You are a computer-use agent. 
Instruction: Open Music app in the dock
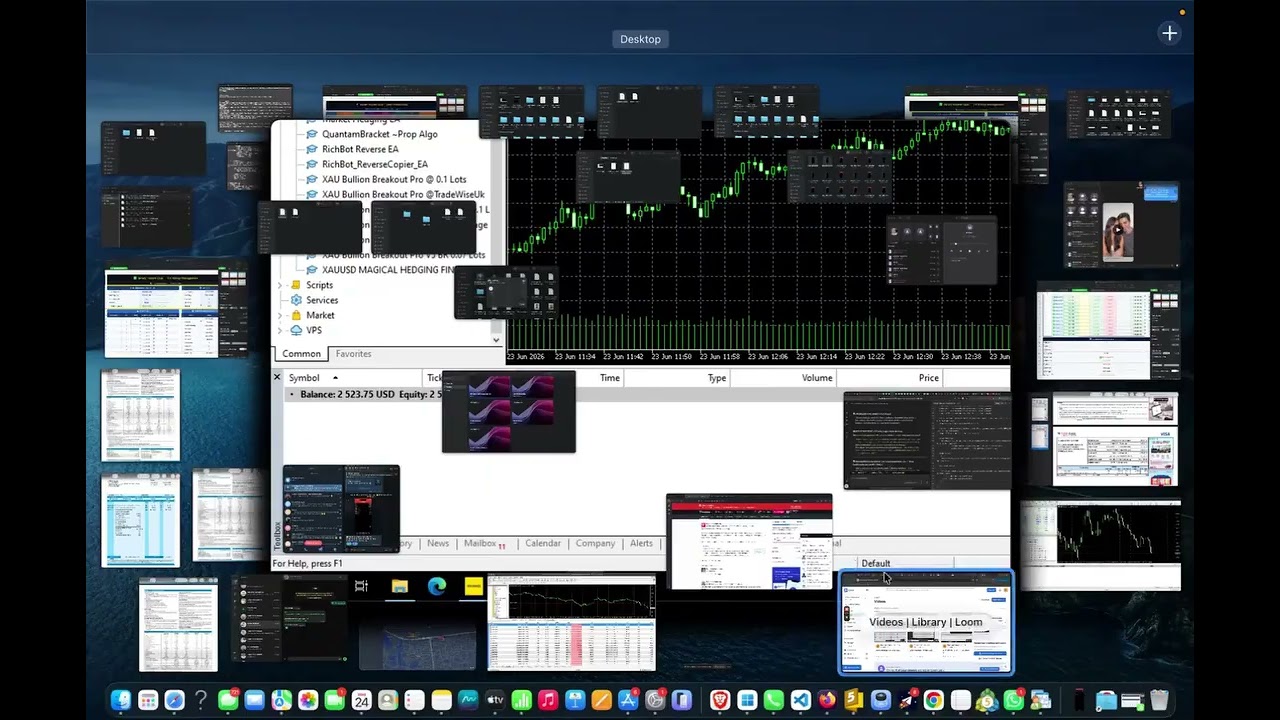548,701
